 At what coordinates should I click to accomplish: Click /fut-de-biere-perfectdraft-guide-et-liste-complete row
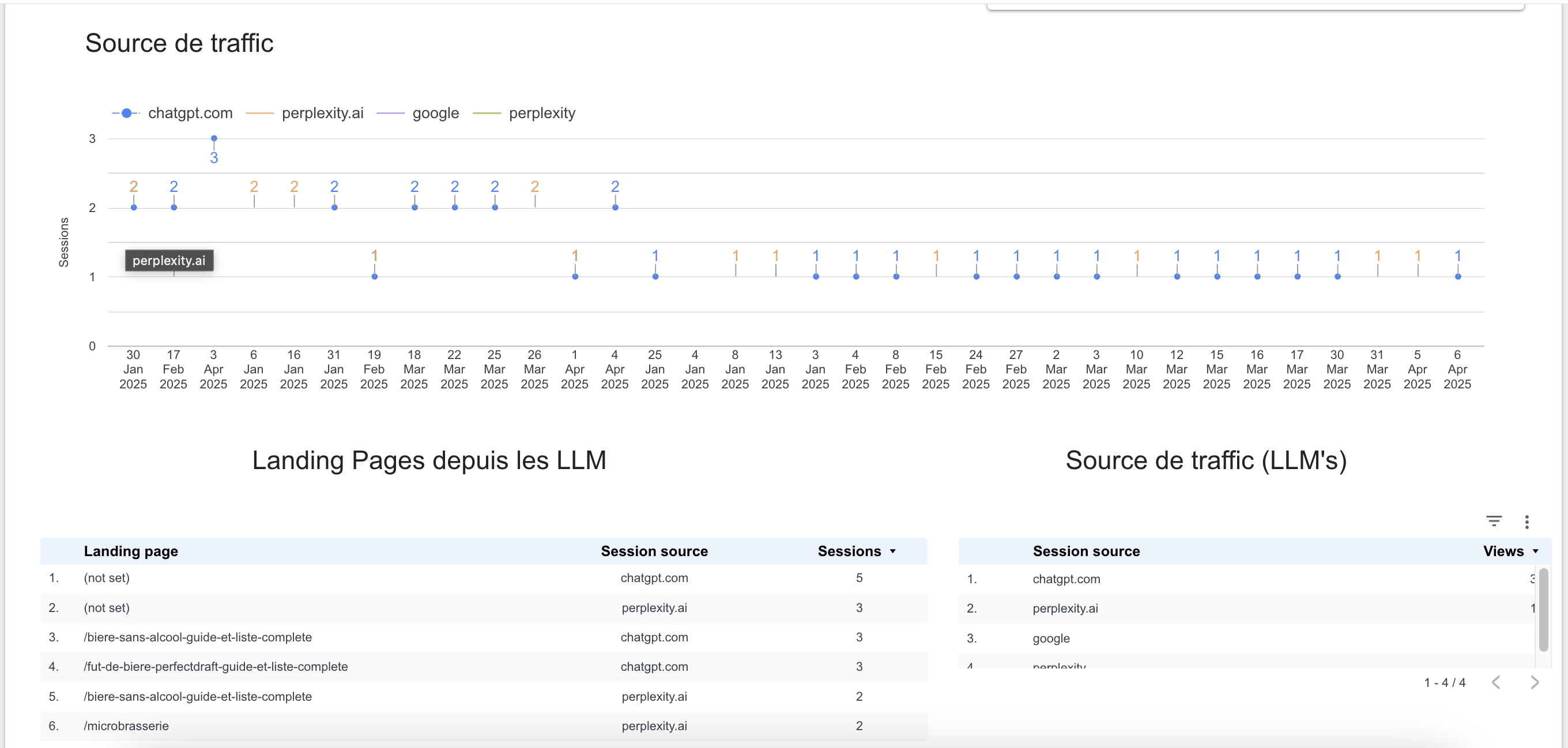[216, 666]
